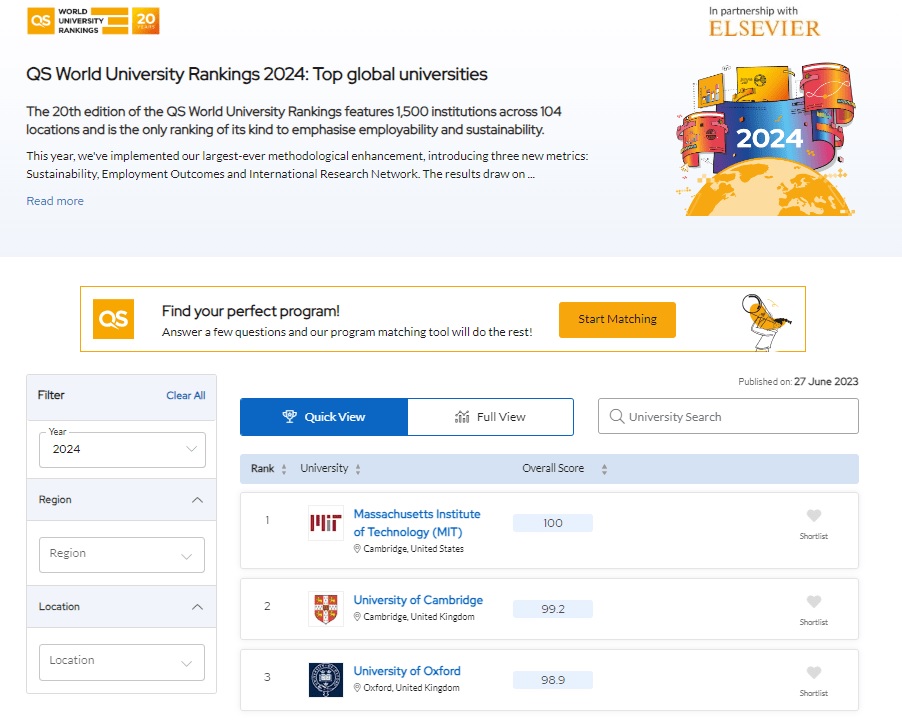This screenshot has height=723, width=902.
Task: Switch to the Full View tab
Action: coord(490,417)
